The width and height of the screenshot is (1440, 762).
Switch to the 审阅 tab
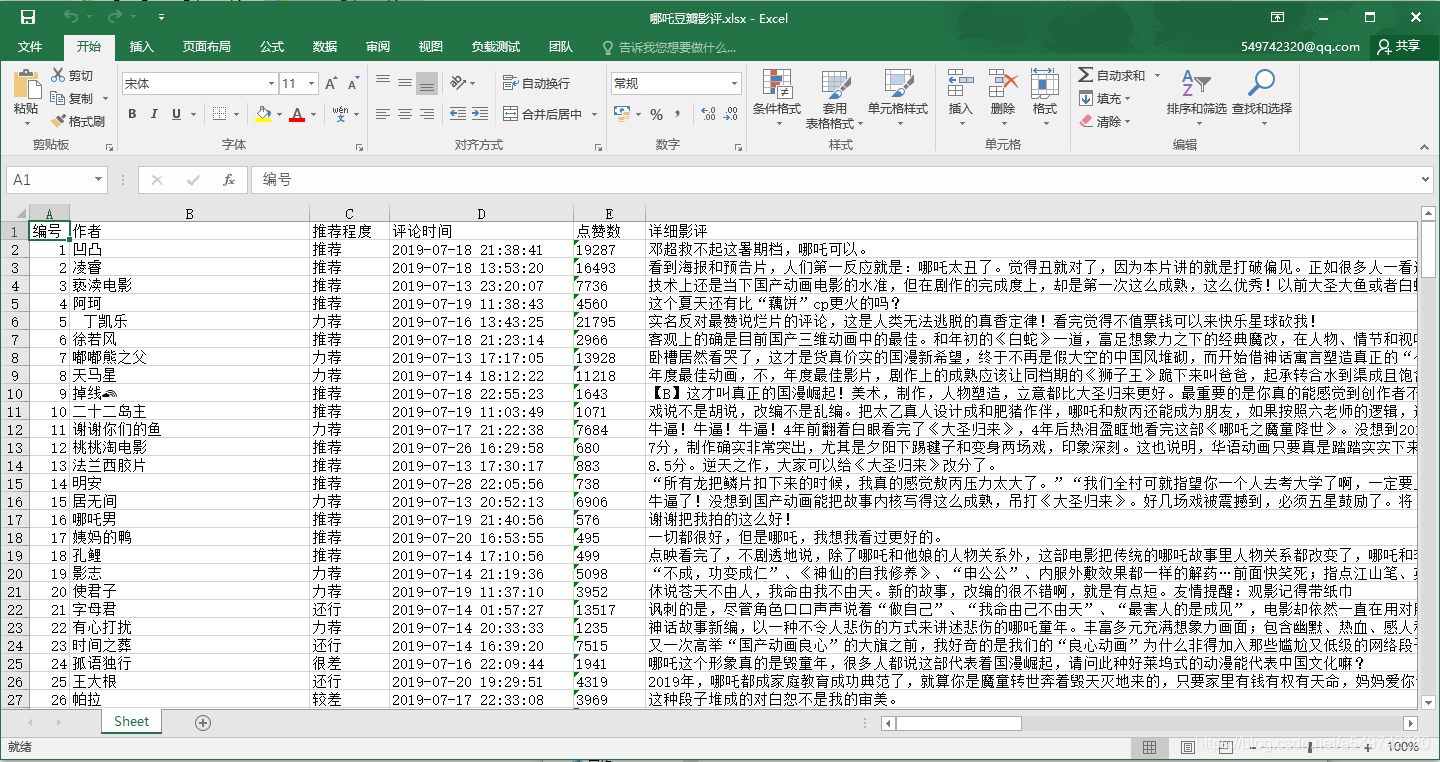point(378,47)
